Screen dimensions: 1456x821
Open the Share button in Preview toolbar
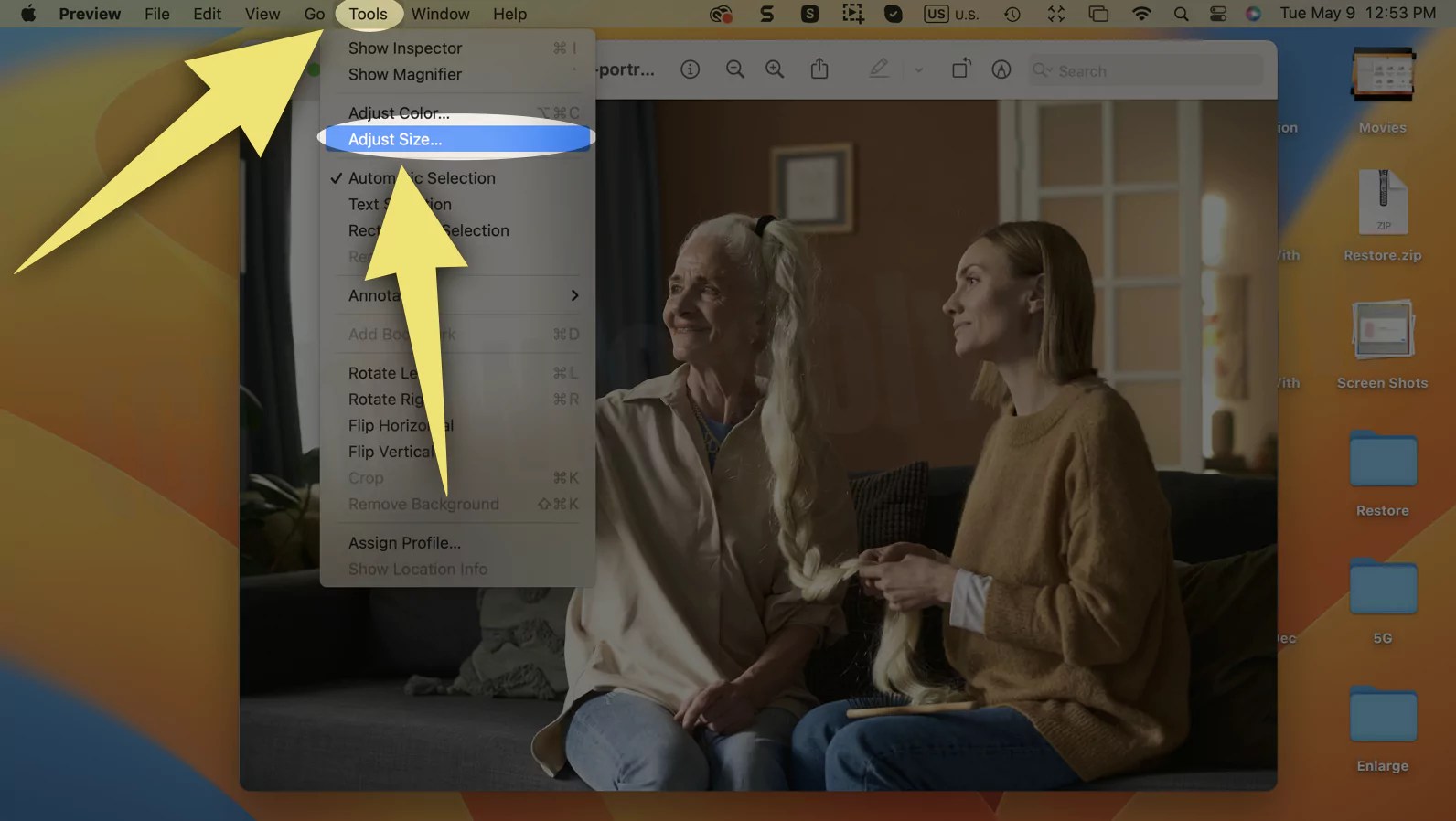[x=819, y=69]
